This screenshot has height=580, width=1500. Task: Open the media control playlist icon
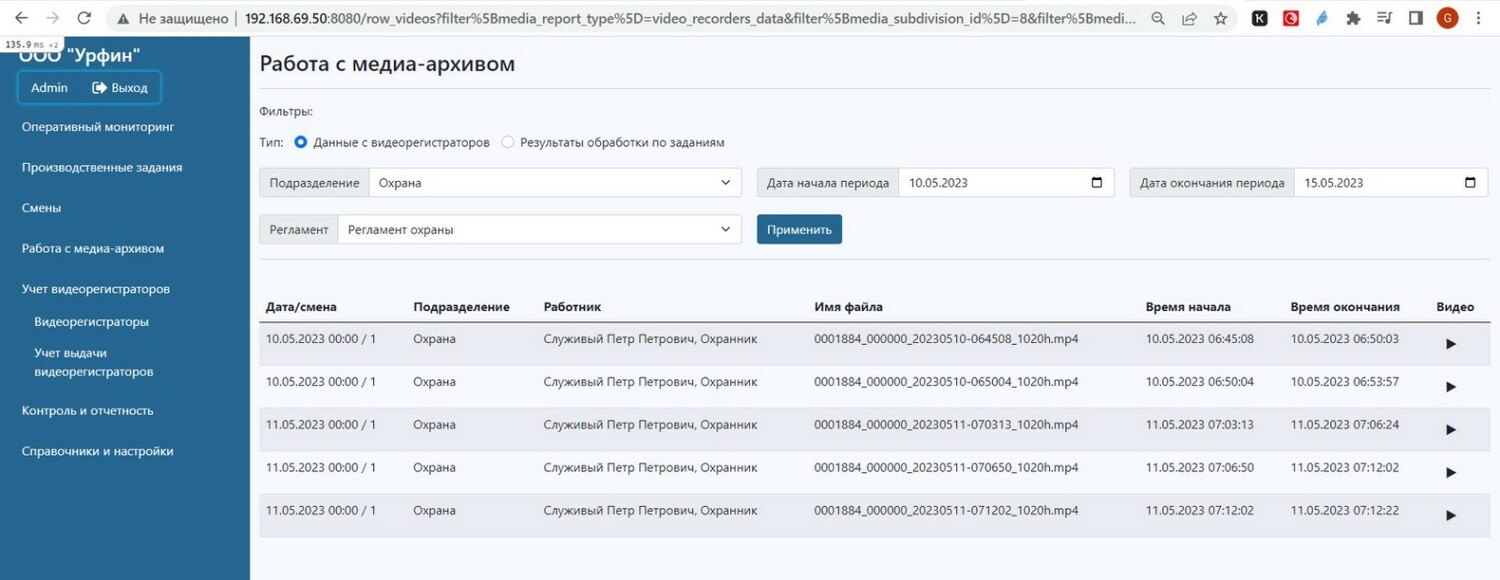1384,18
